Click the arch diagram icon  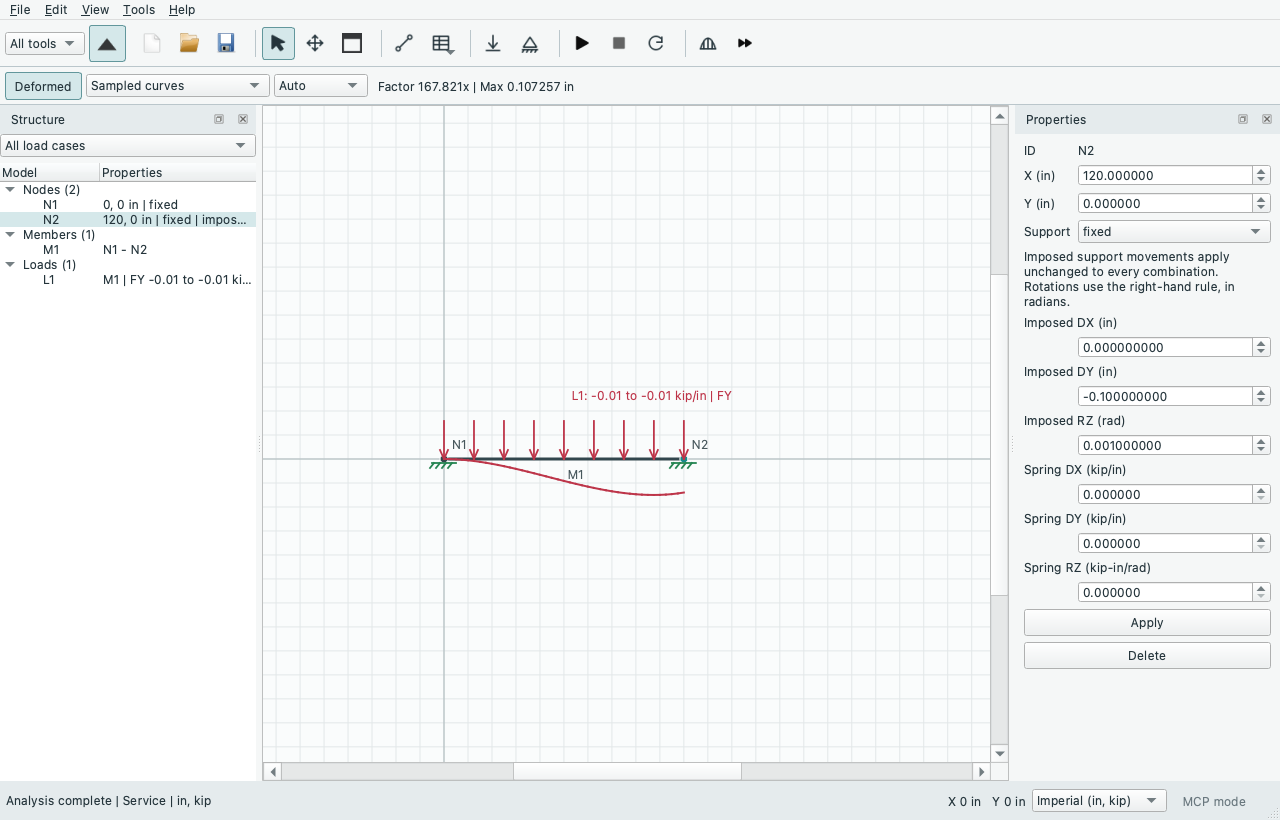(x=708, y=43)
